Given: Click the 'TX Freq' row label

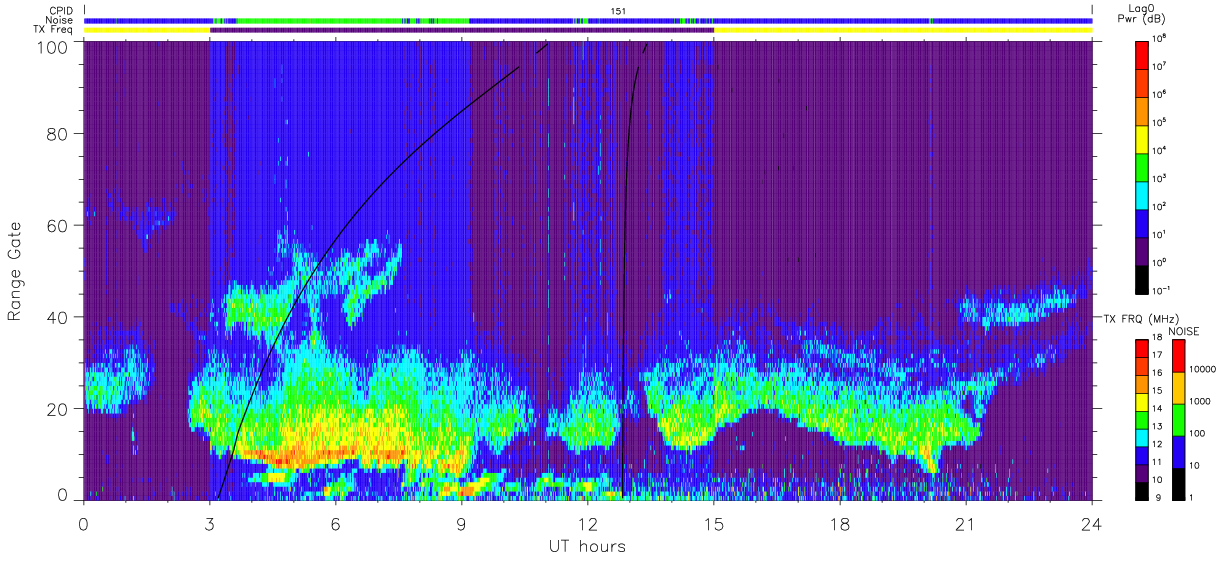Looking at the screenshot, I should (52, 30).
